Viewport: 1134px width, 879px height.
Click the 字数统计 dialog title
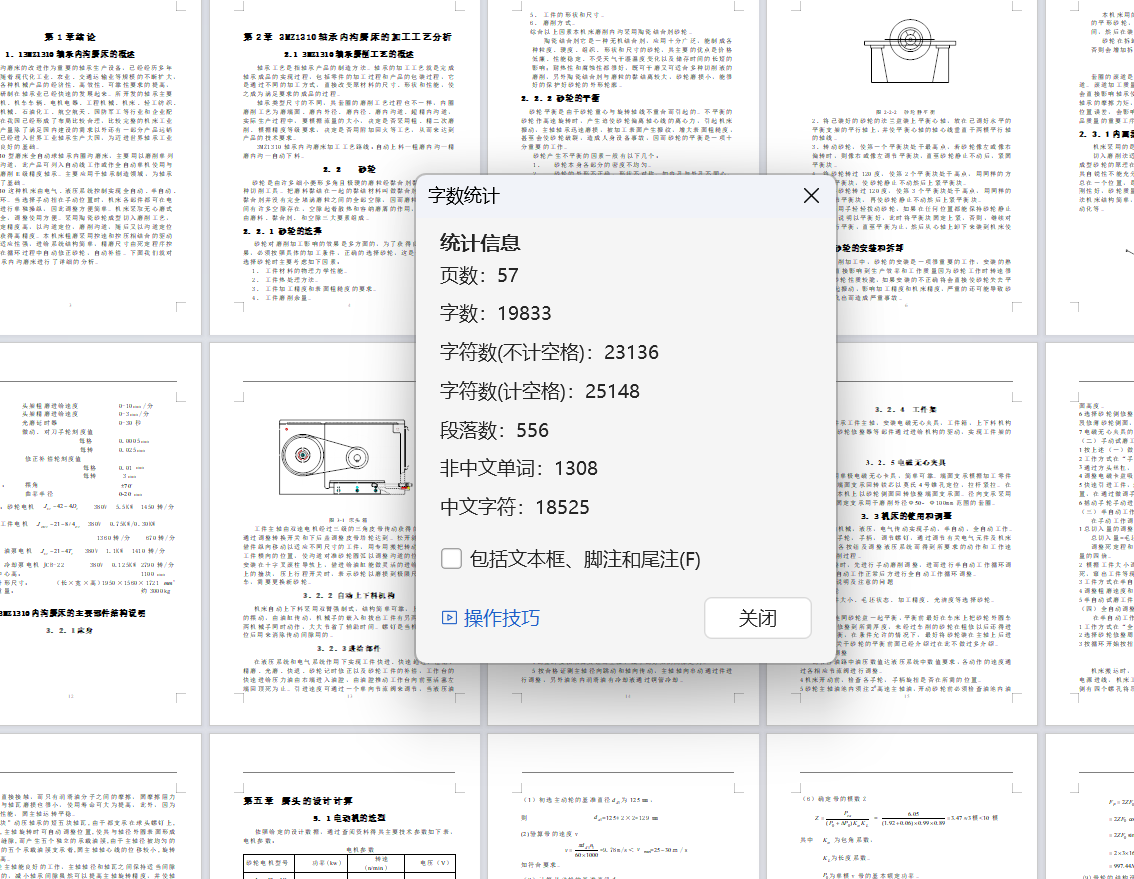pyautogui.click(x=464, y=196)
